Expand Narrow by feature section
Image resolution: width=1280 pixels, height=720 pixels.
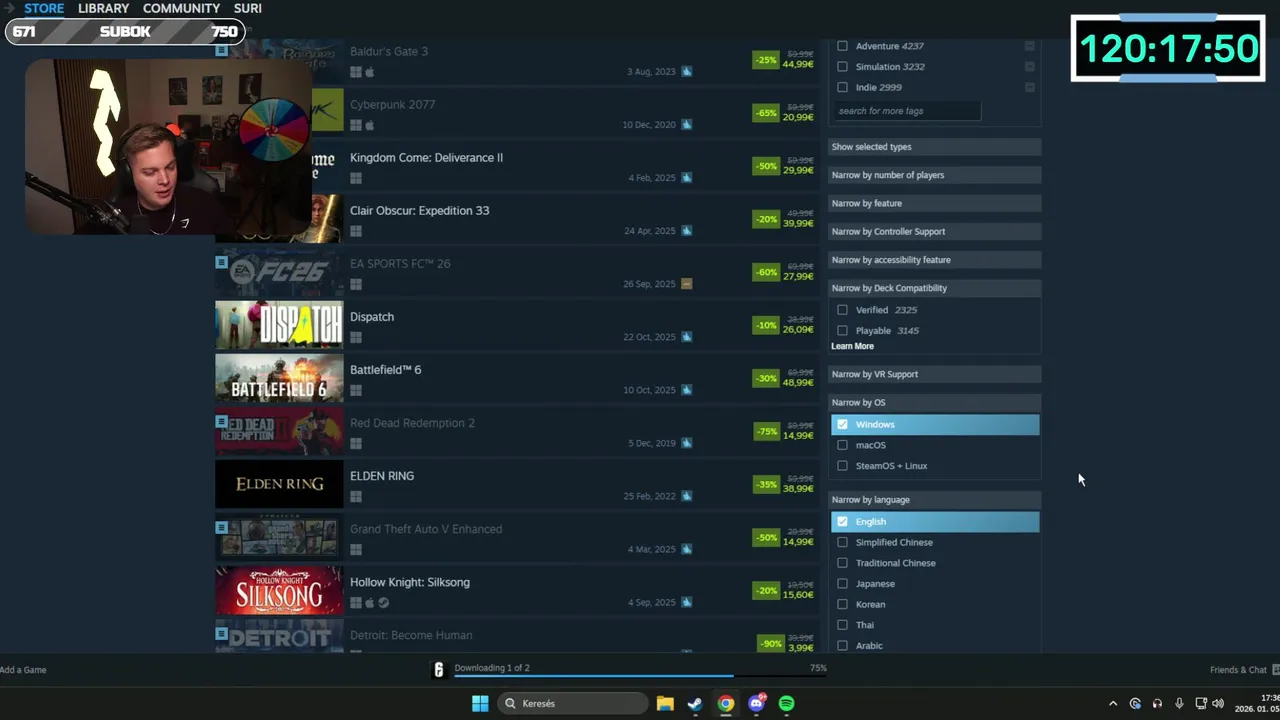pos(934,203)
